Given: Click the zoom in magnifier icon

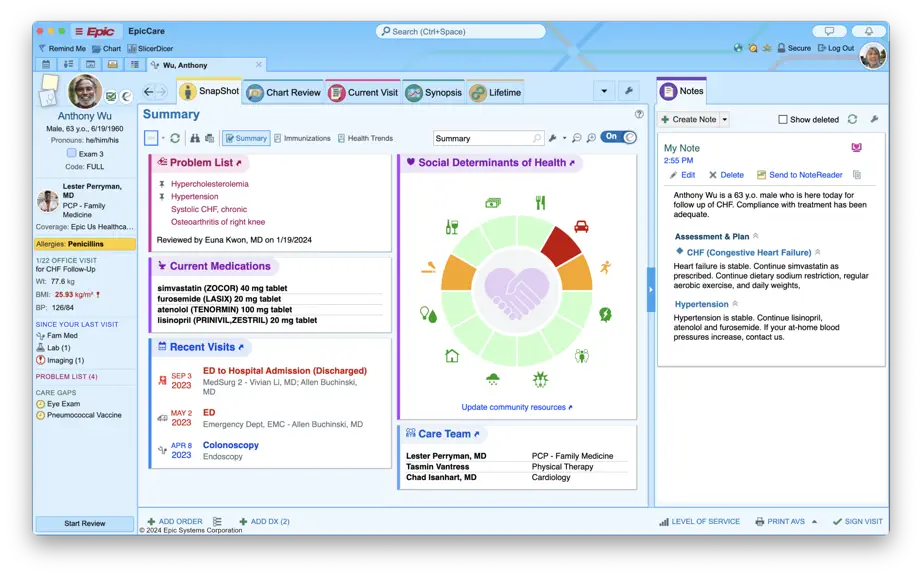Looking at the screenshot, I should 591,138.
